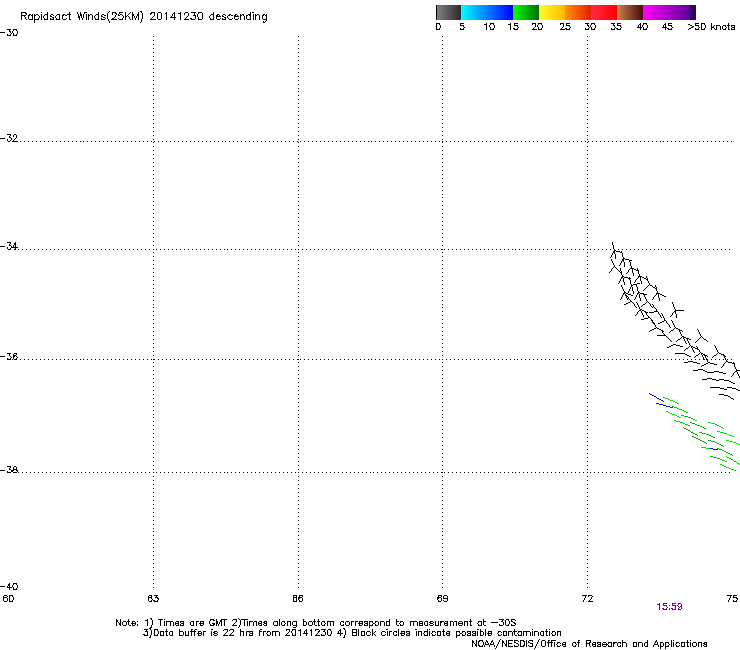740x650 pixels.
Task: Select the red 30-35 knots color segment
Action: point(604,12)
